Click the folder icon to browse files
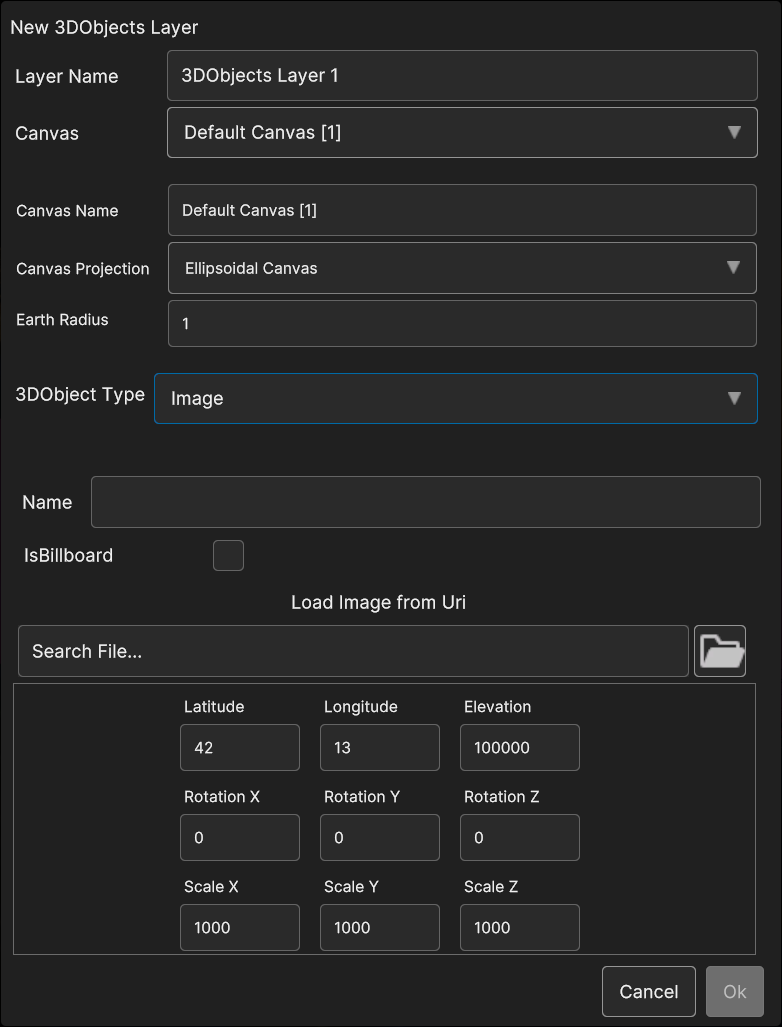Image resolution: width=782 pixels, height=1027 pixels. pyautogui.click(x=720, y=651)
